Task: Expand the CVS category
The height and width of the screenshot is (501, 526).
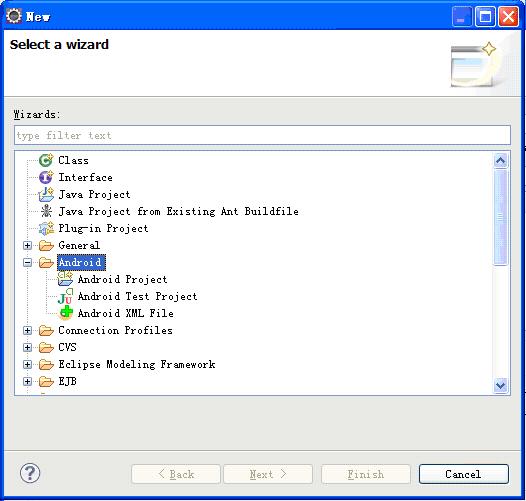Action: pos(28,348)
